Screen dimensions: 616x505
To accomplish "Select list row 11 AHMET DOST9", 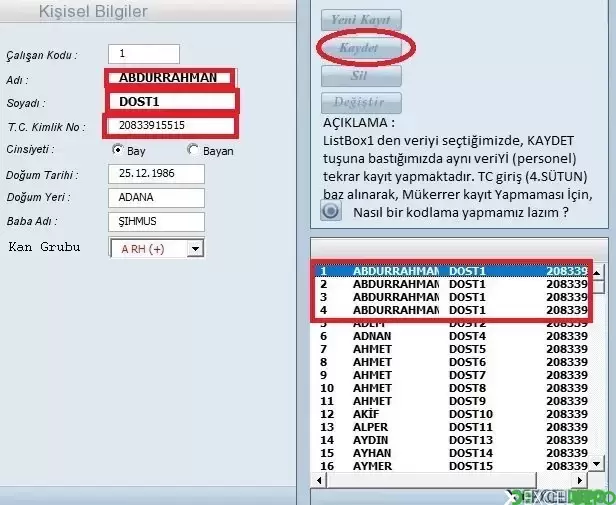I will click(x=452, y=401).
